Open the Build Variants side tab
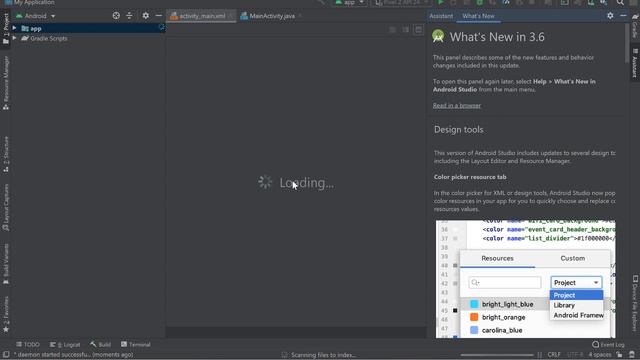 [6, 264]
